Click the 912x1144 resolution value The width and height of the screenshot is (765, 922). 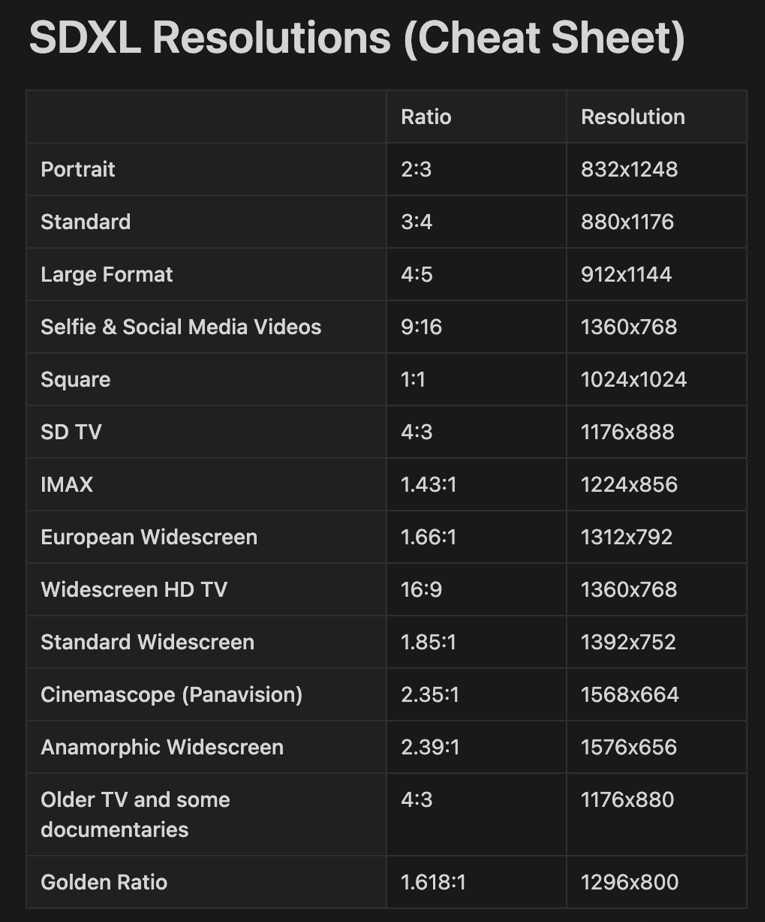tap(626, 274)
